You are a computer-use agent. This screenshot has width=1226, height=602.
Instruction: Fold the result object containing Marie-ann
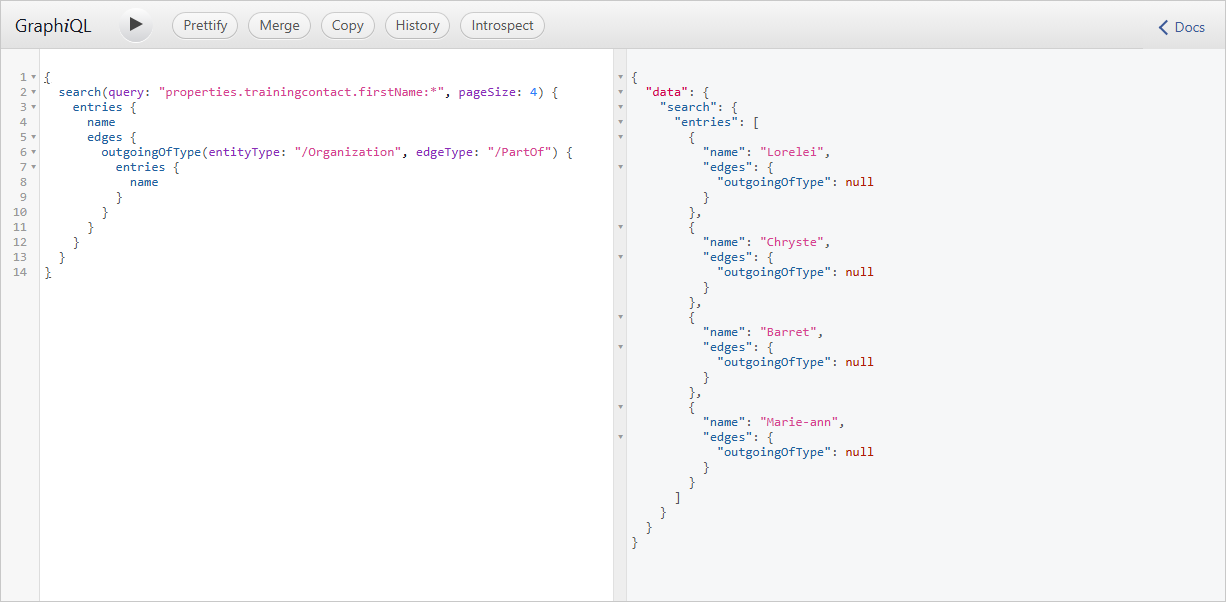point(620,407)
